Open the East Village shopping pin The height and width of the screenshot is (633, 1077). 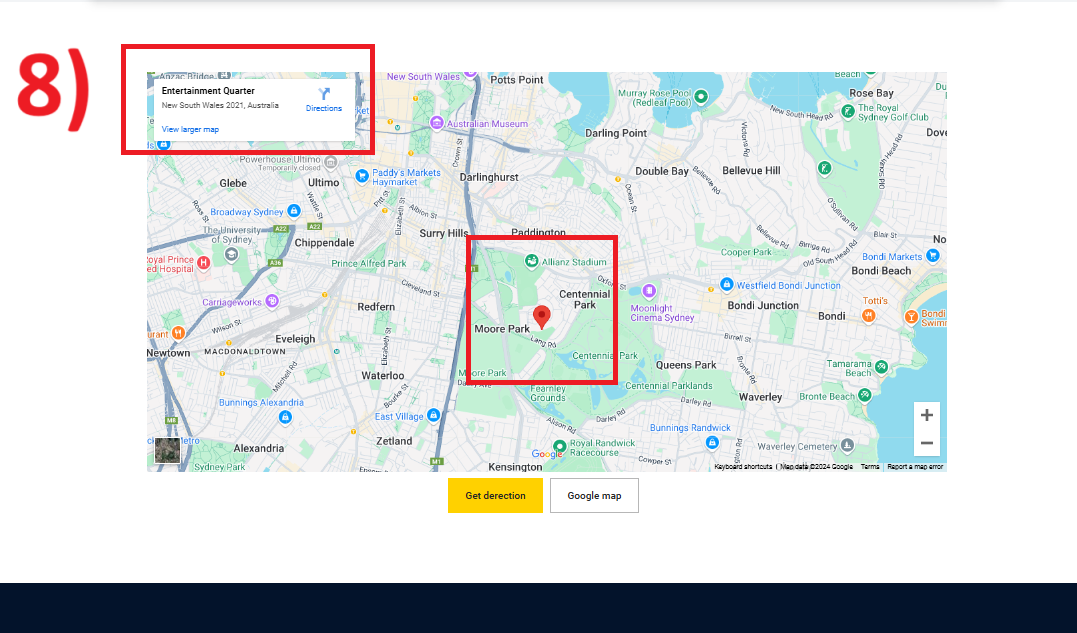click(x=433, y=415)
